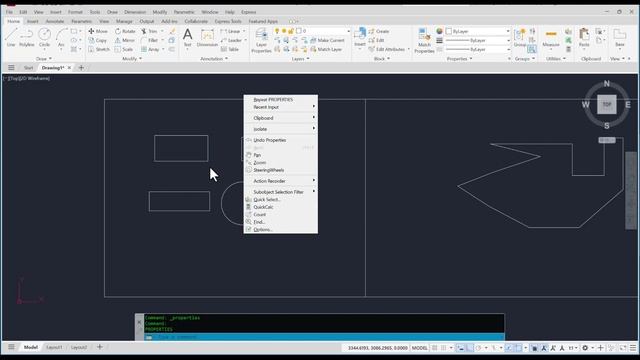Expand the Layers panel dropdown
640x360 pixels.
(x=300, y=59)
